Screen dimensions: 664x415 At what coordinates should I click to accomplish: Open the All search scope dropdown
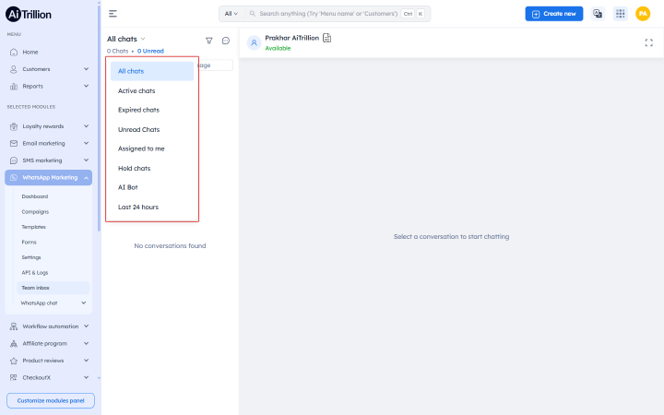click(x=231, y=14)
